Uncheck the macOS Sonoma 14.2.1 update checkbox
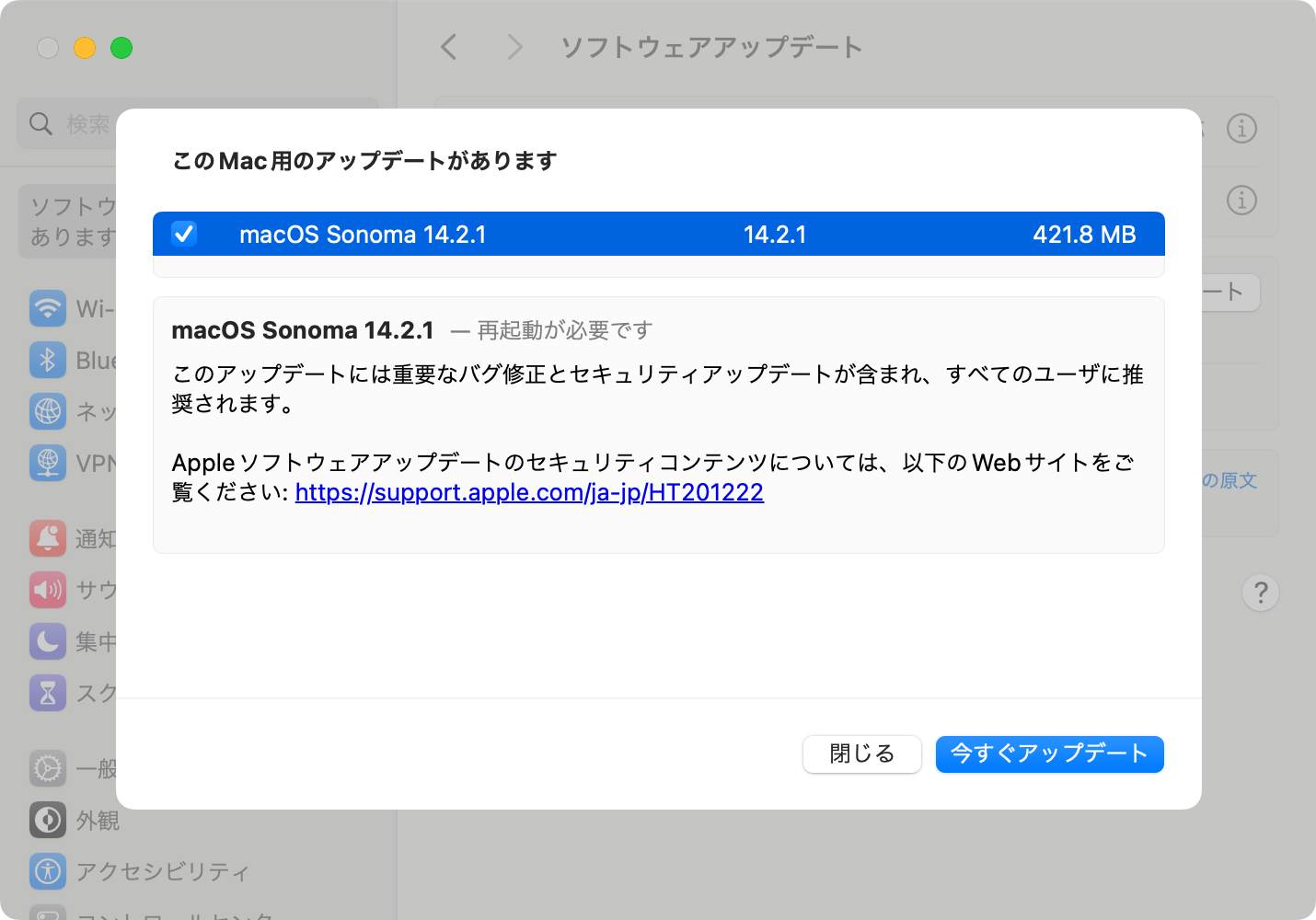Viewport: 1316px width, 920px height. click(x=184, y=234)
